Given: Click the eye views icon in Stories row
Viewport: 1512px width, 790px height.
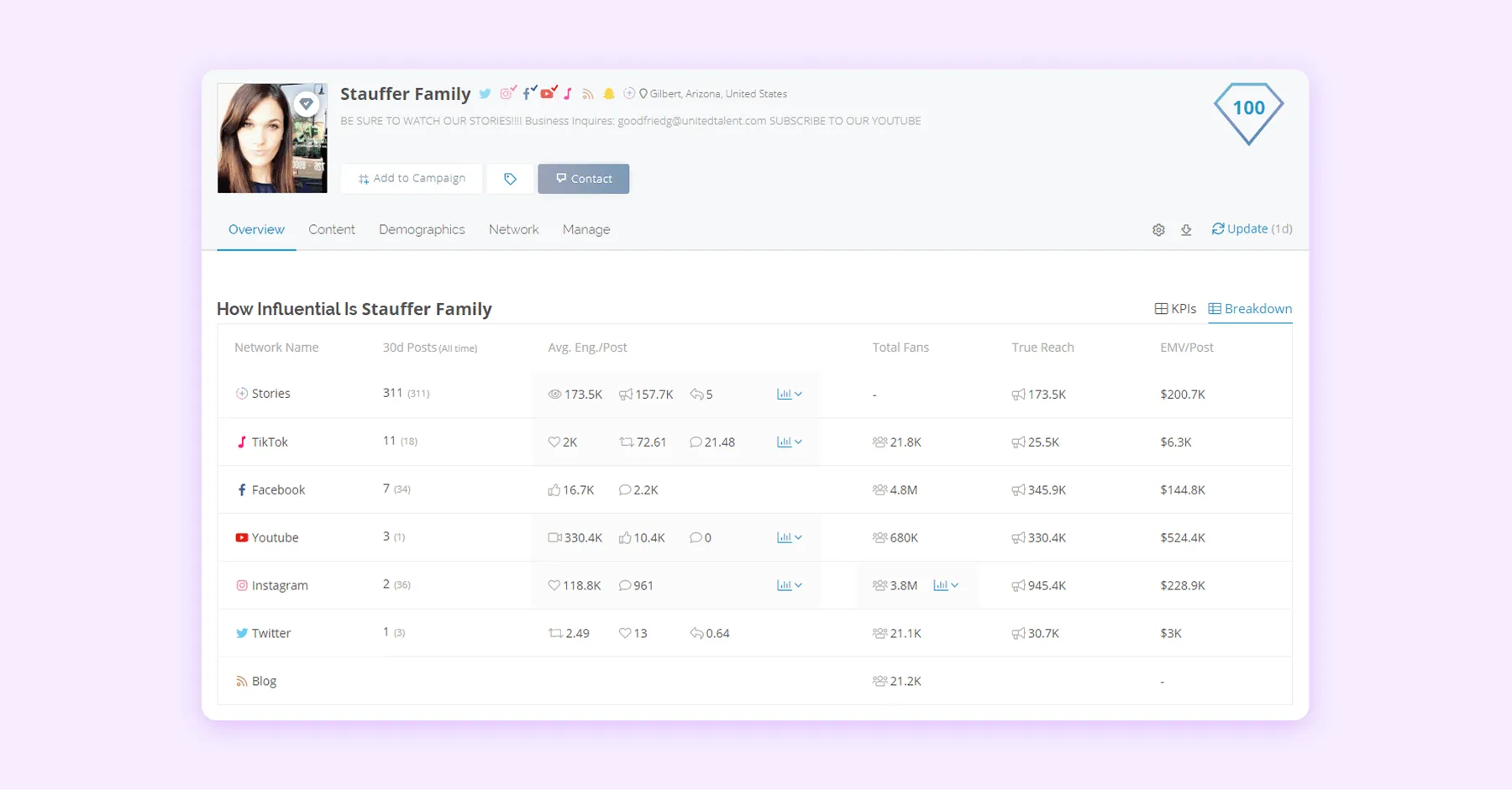Looking at the screenshot, I should 554,394.
